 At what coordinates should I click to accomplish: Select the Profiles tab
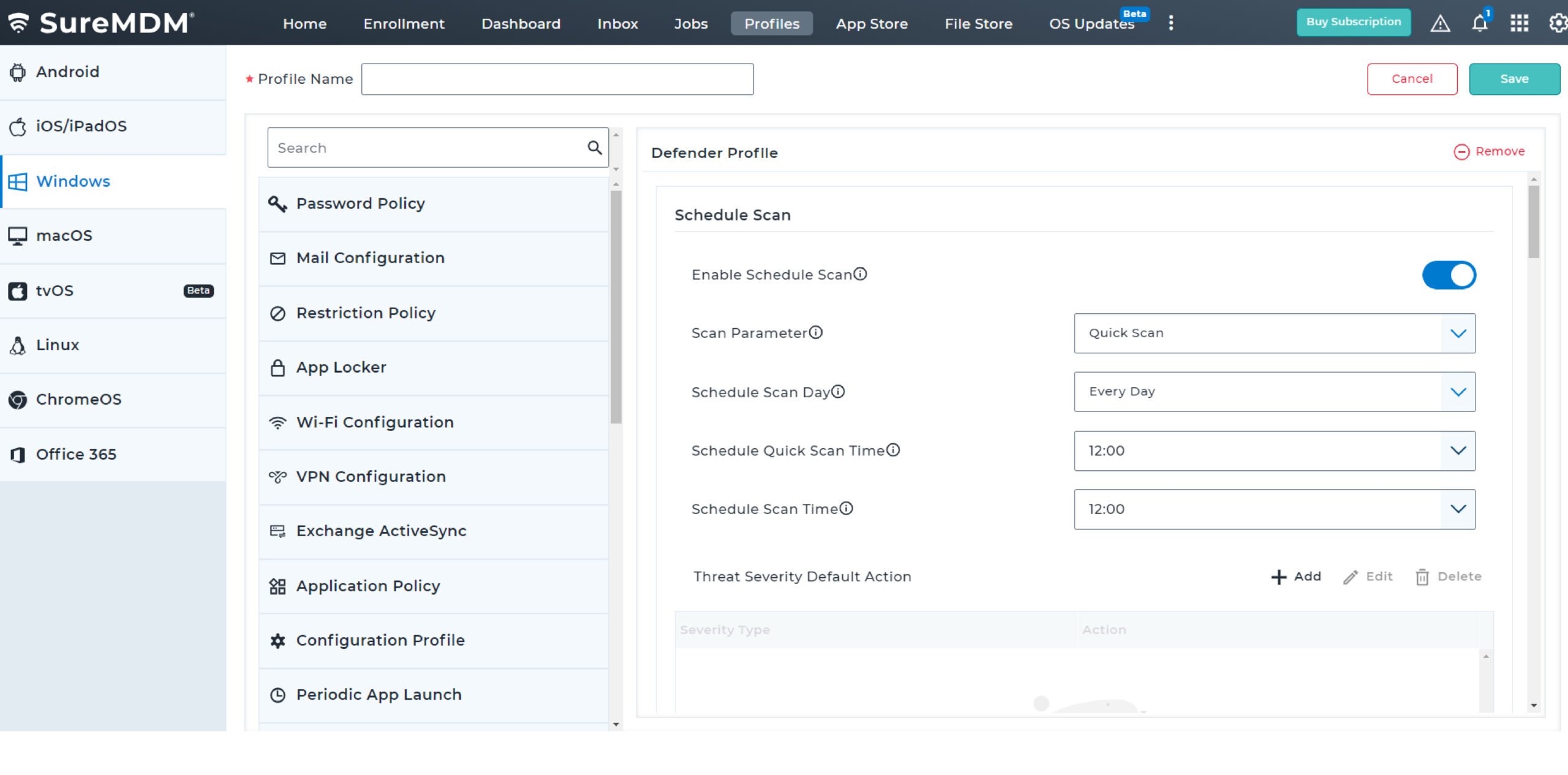click(x=772, y=23)
